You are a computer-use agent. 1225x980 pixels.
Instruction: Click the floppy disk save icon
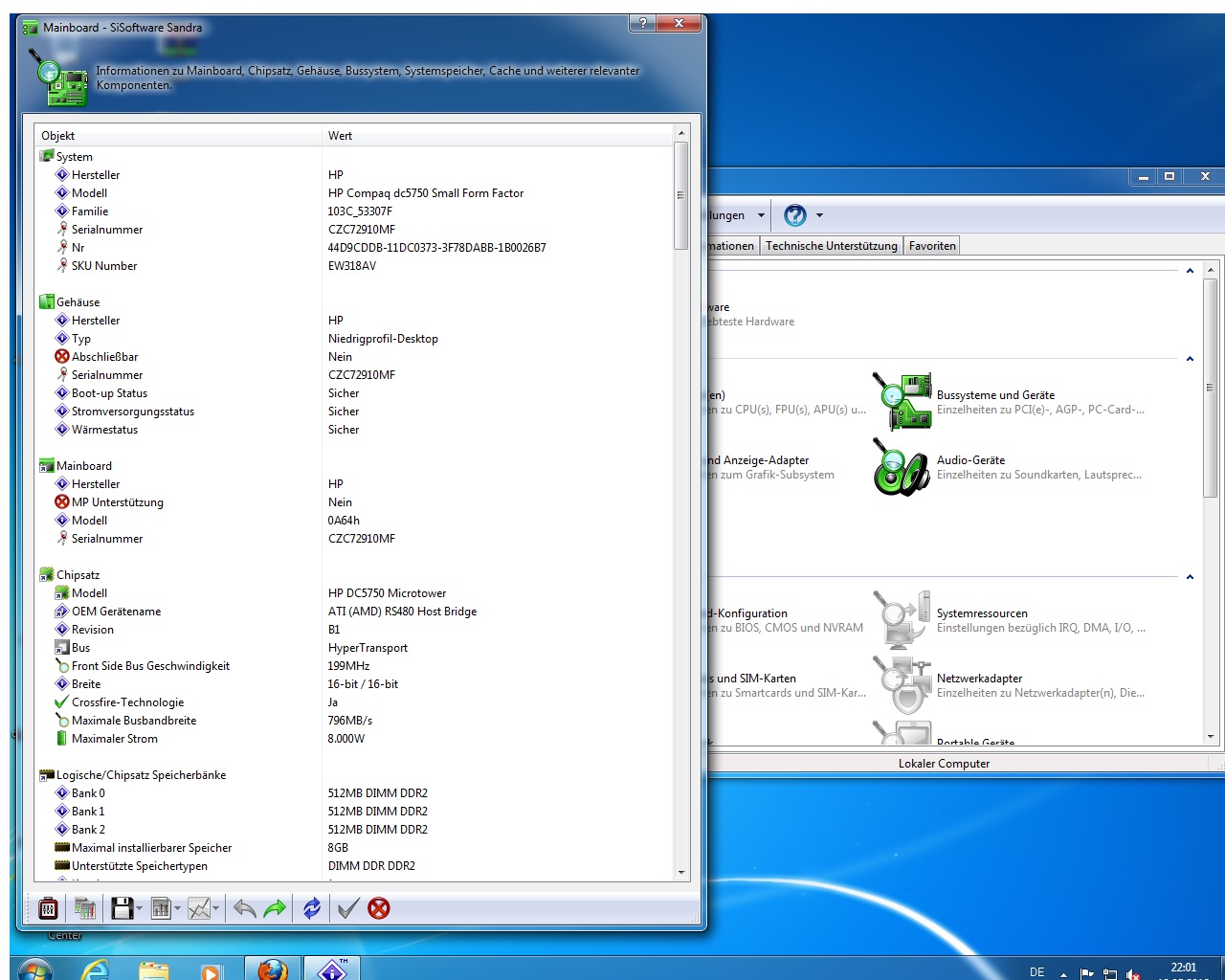tap(122, 908)
